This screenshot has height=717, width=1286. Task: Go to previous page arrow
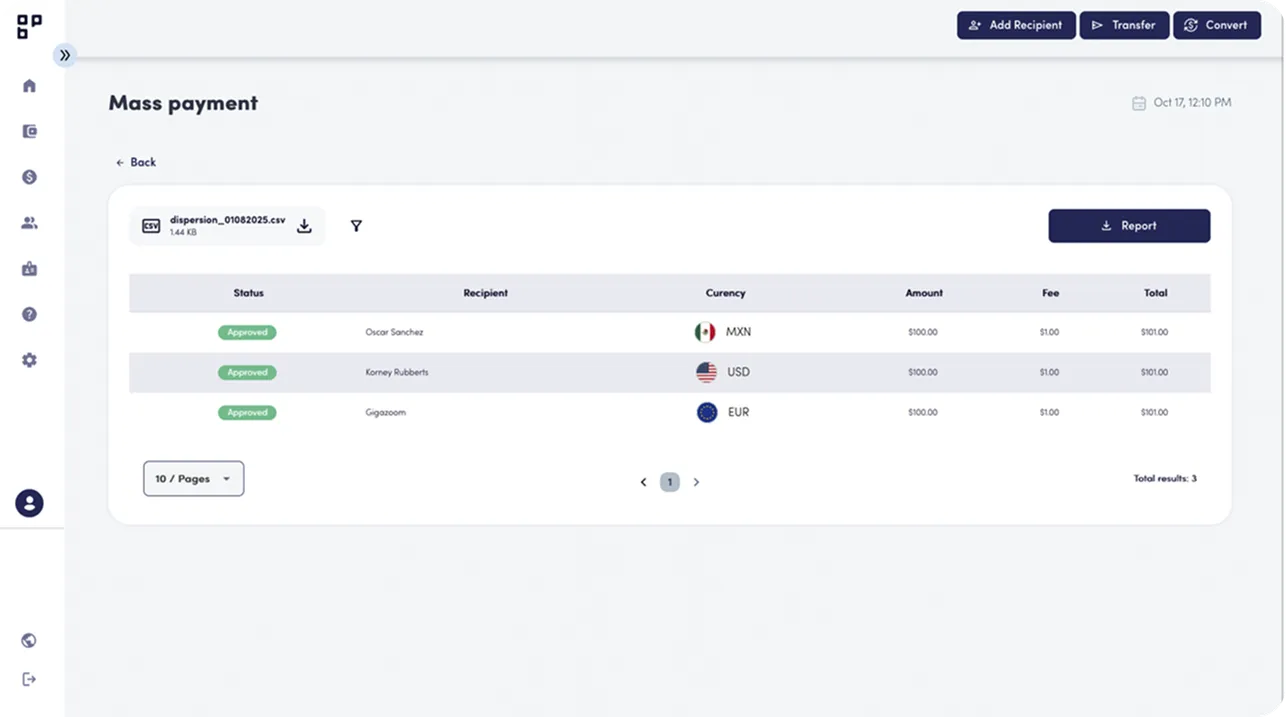[643, 482]
